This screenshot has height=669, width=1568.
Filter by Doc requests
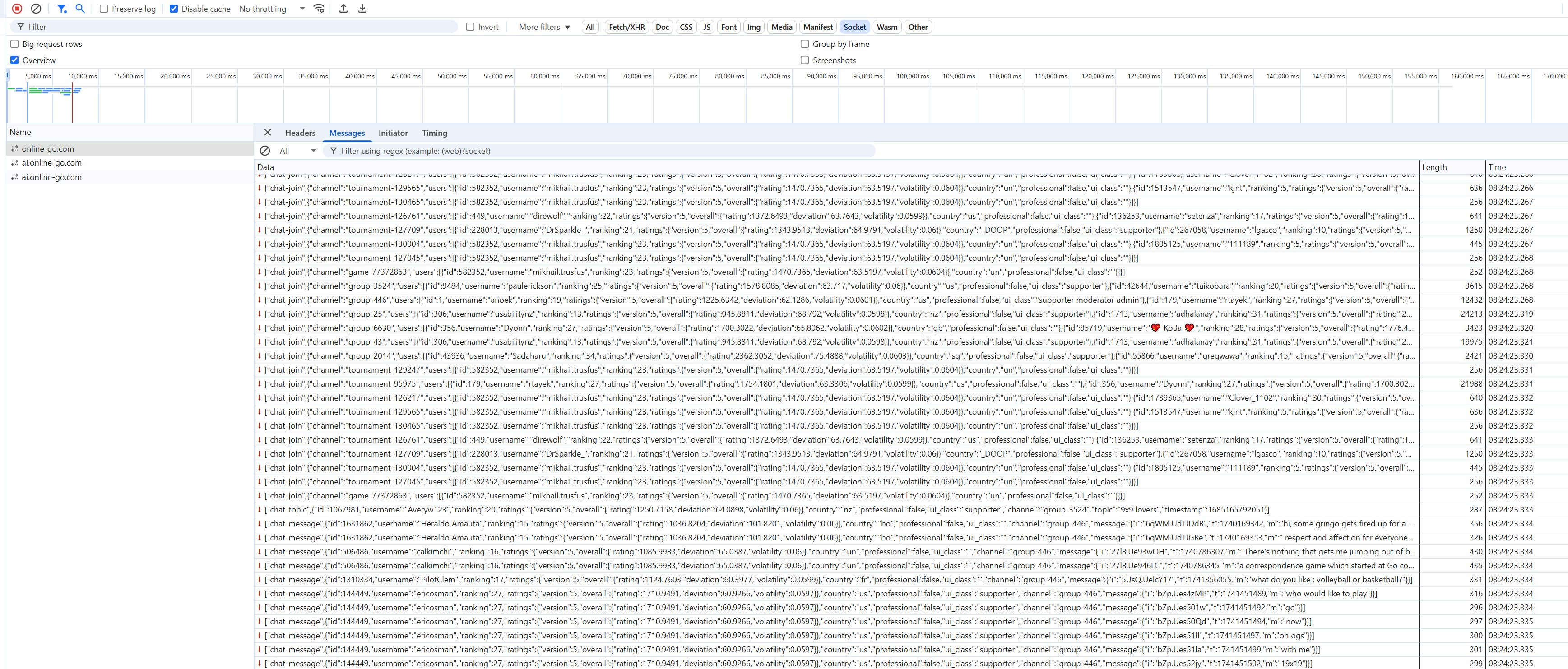pyautogui.click(x=662, y=27)
